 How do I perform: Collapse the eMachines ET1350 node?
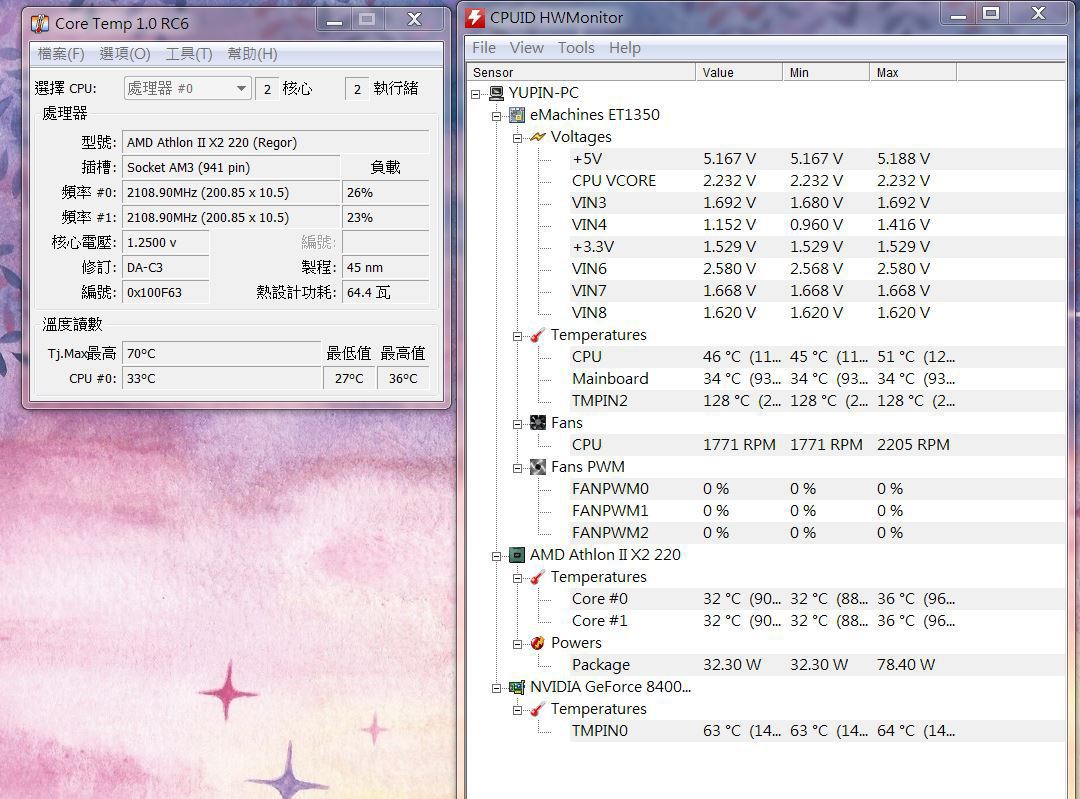497,116
